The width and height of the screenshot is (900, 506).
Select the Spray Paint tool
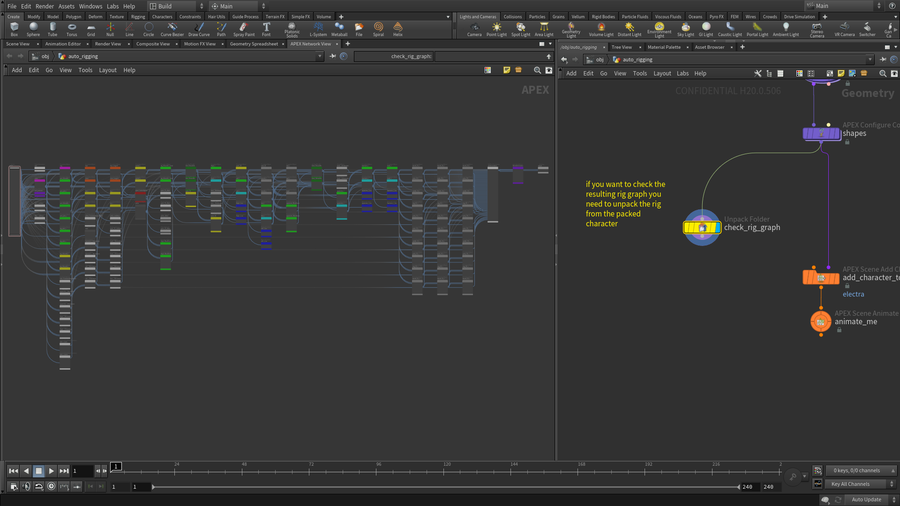[x=244, y=29]
